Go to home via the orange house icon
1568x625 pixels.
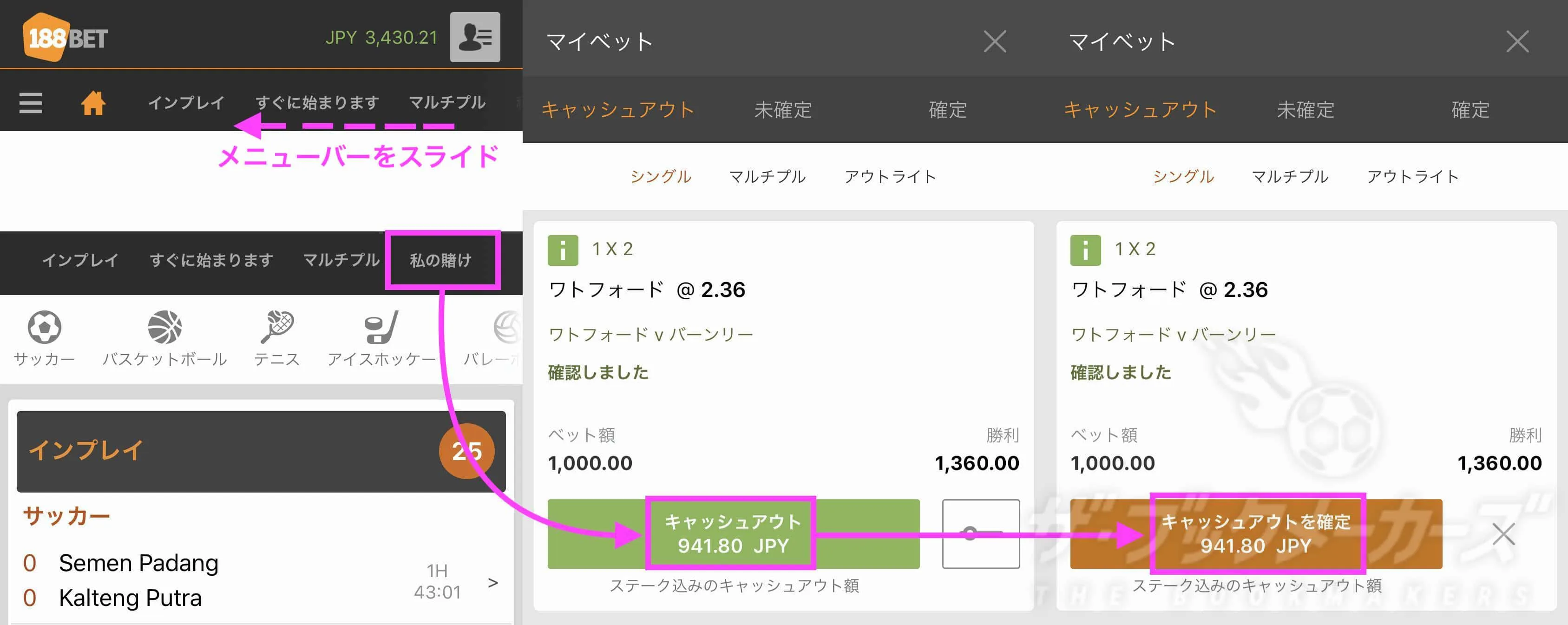pyautogui.click(x=93, y=102)
